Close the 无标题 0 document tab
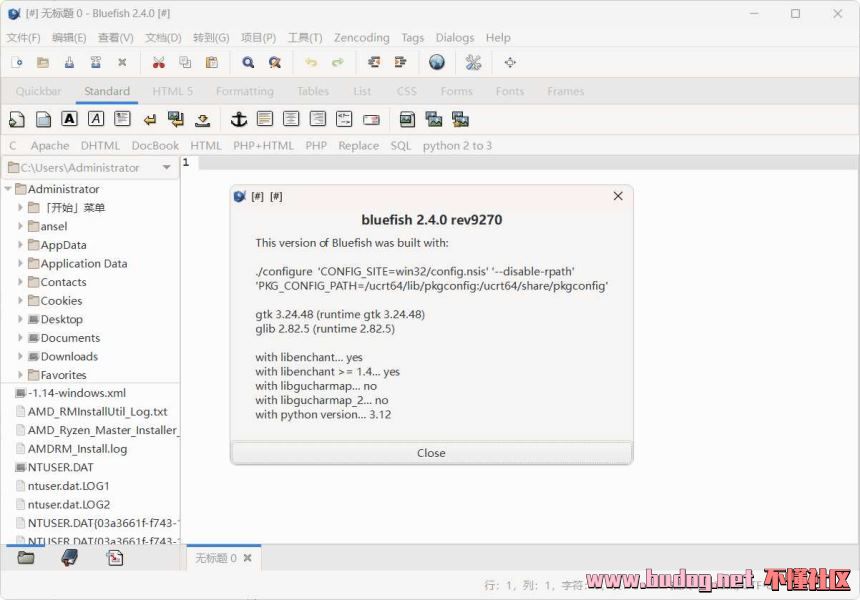The height and width of the screenshot is (600, 860). [x=247, y=558]
